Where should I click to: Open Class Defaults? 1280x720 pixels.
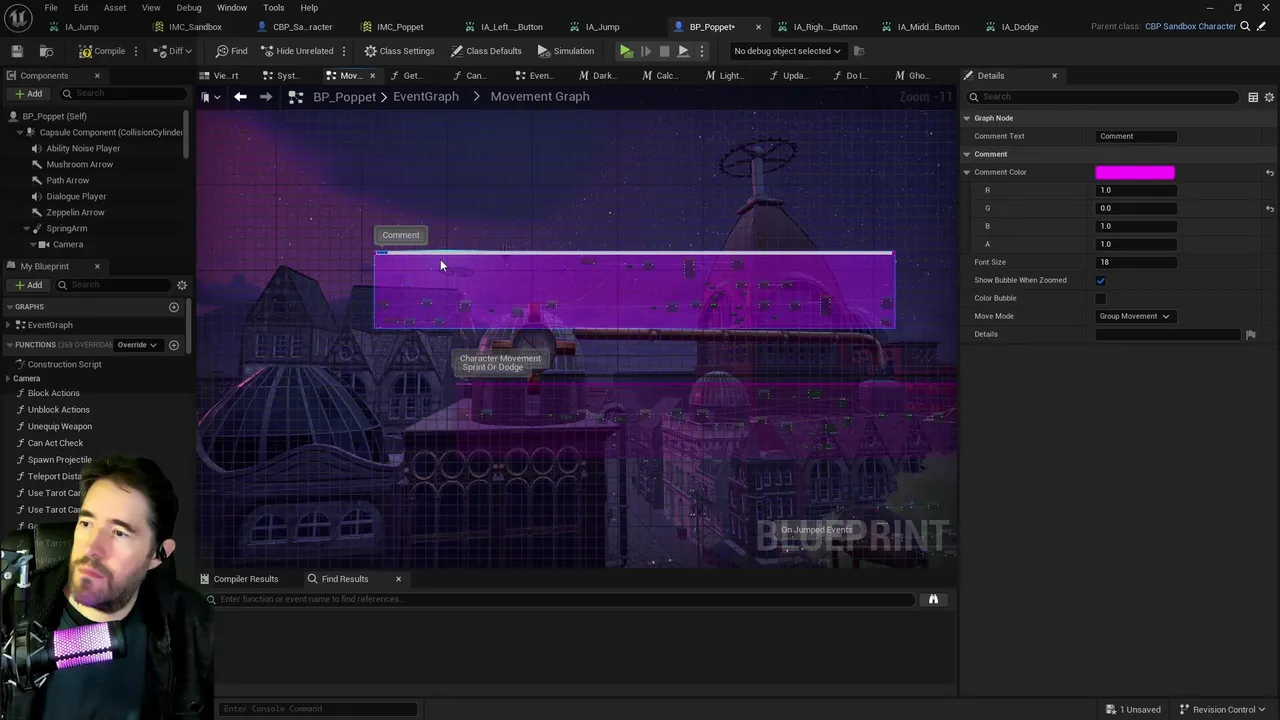pyautogui.click(x=486, y=51)
